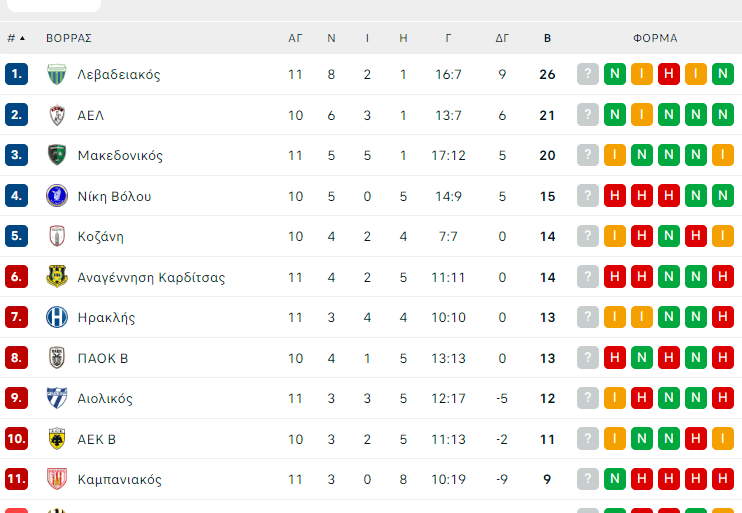Open the ΠΑΟΚ Β team link
The width and height of the screenshot is (742, 513).
click(x=103, y=358)
